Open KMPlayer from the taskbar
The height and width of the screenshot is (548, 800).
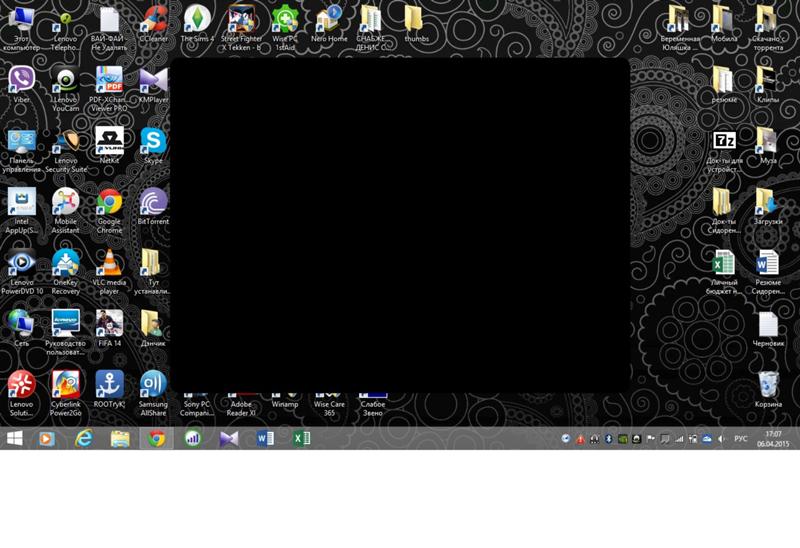229,438
